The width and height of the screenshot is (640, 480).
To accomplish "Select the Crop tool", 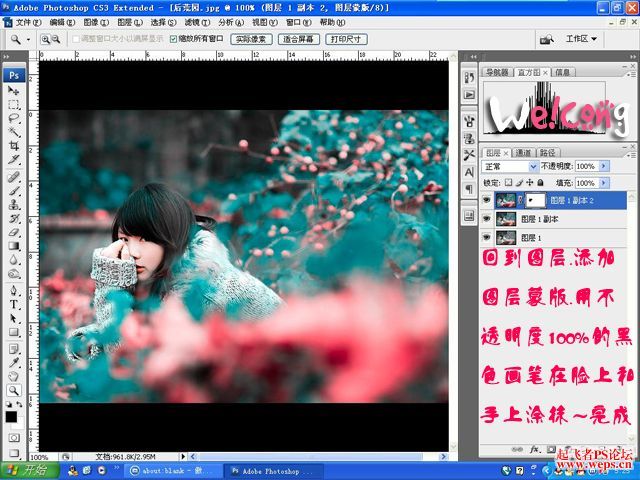I will click(14, 146).
